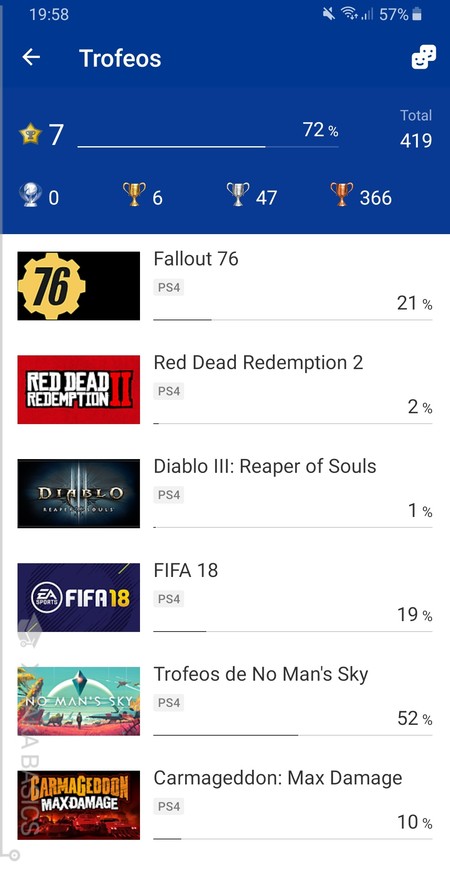
Task: Select Diablo III: Reaper of Souls entry
Action: pyautogui.click(x=225, y=493)
